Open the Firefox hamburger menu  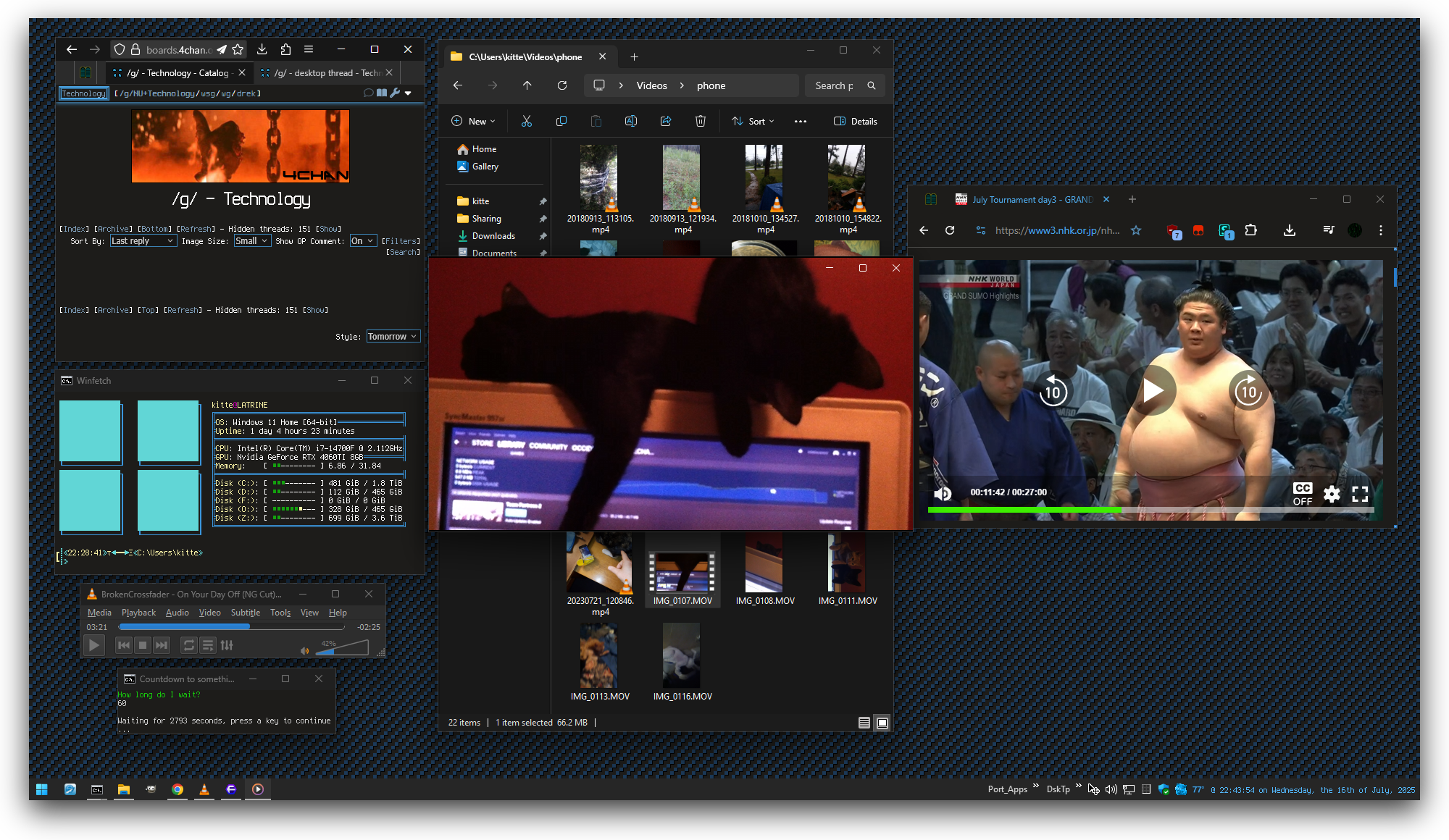(309, 49)
